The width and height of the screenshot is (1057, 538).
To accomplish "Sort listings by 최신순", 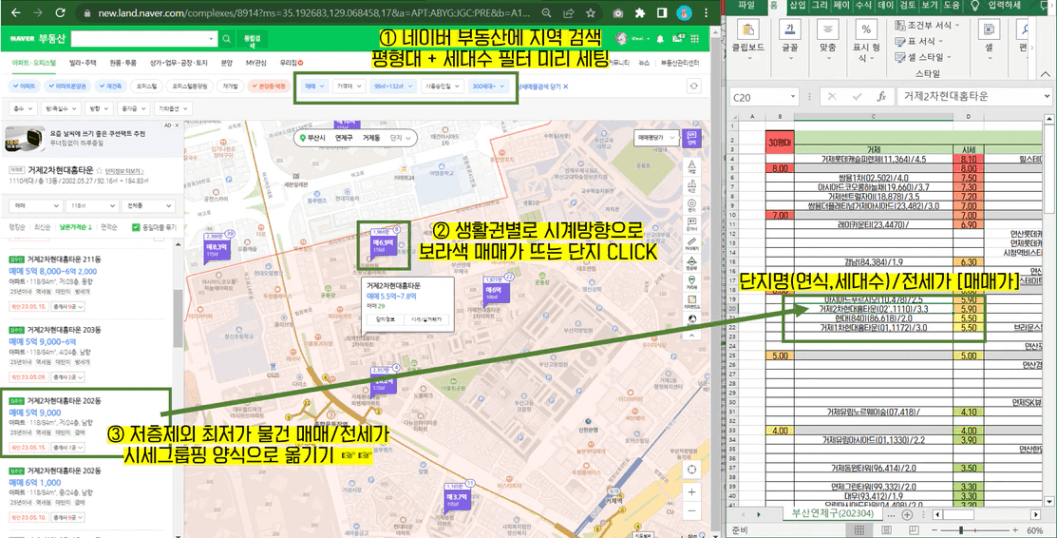I will coord(42,227).
